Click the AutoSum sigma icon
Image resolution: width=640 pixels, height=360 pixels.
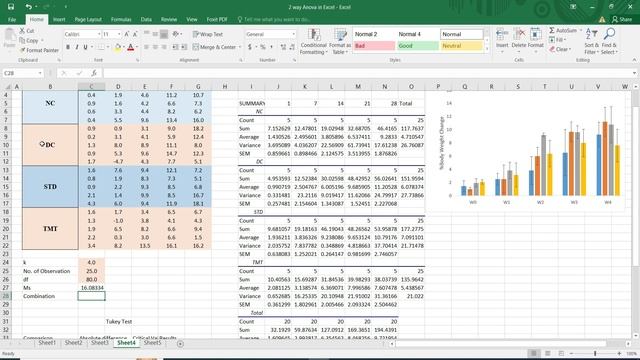click(x=552, y=31)
